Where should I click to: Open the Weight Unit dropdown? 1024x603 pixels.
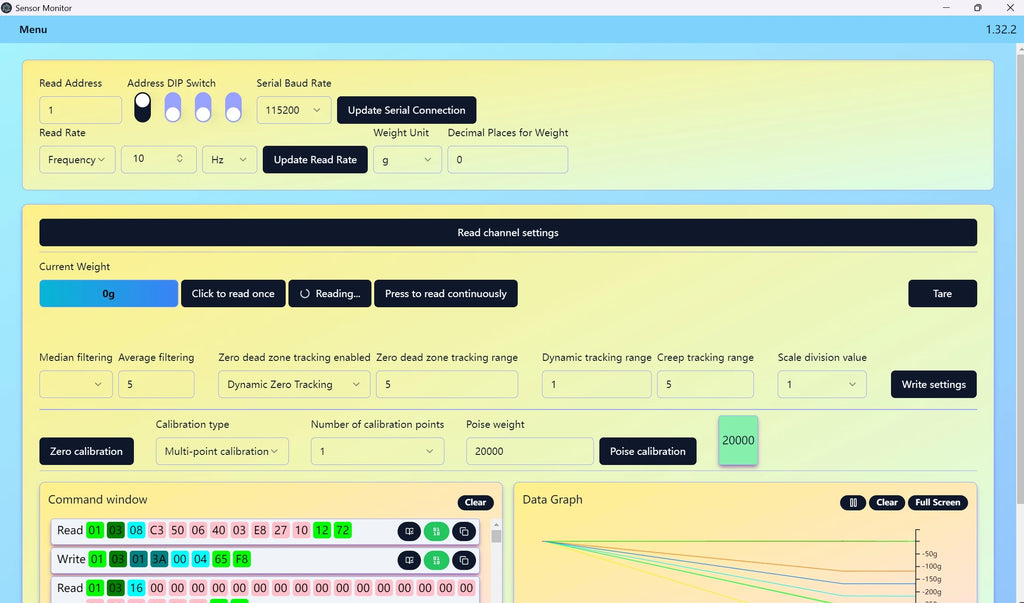click(x=407, y=159)
